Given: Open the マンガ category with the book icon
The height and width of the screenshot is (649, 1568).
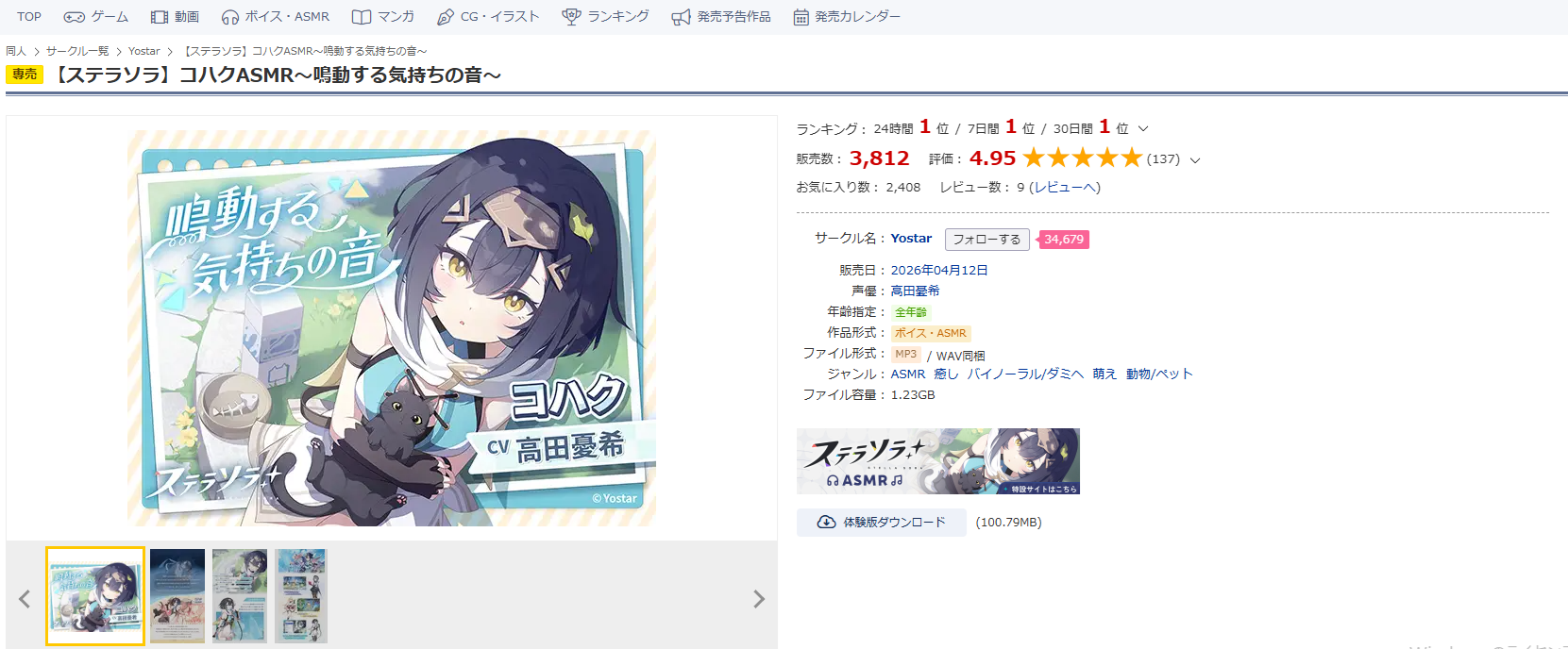Looking at the screenshot, I should 383,17.
